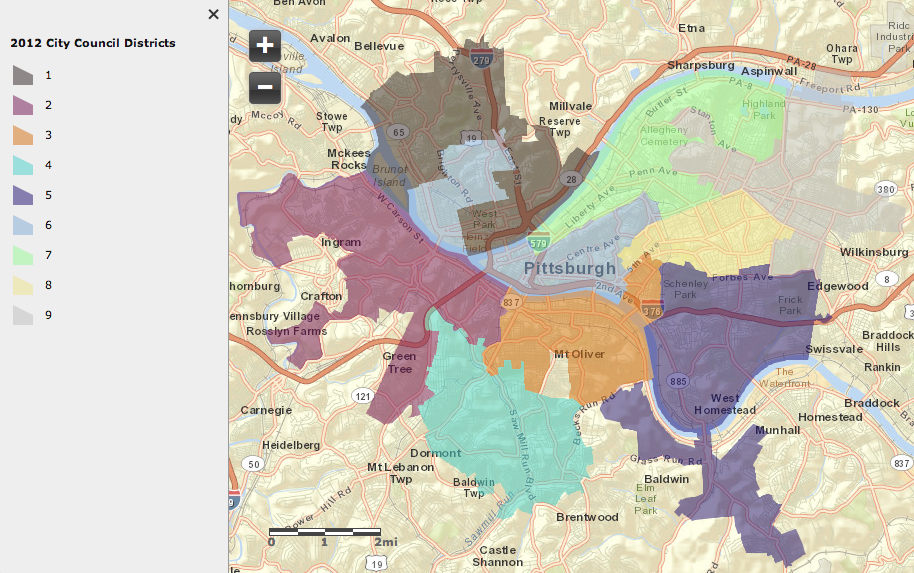Click the Bellevue label

(x=379, y=46)
